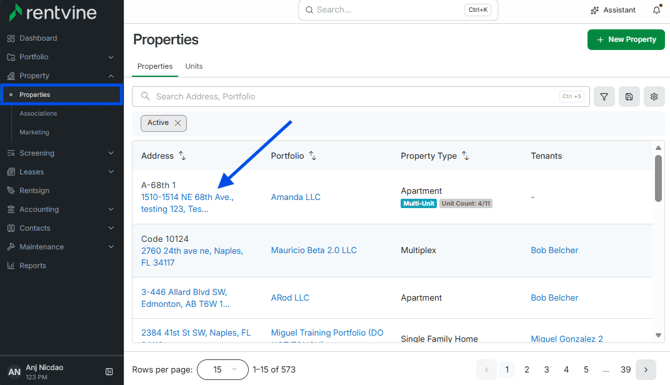
Task: Click the Rentvine logo
Action: click(x=53, y=12)
